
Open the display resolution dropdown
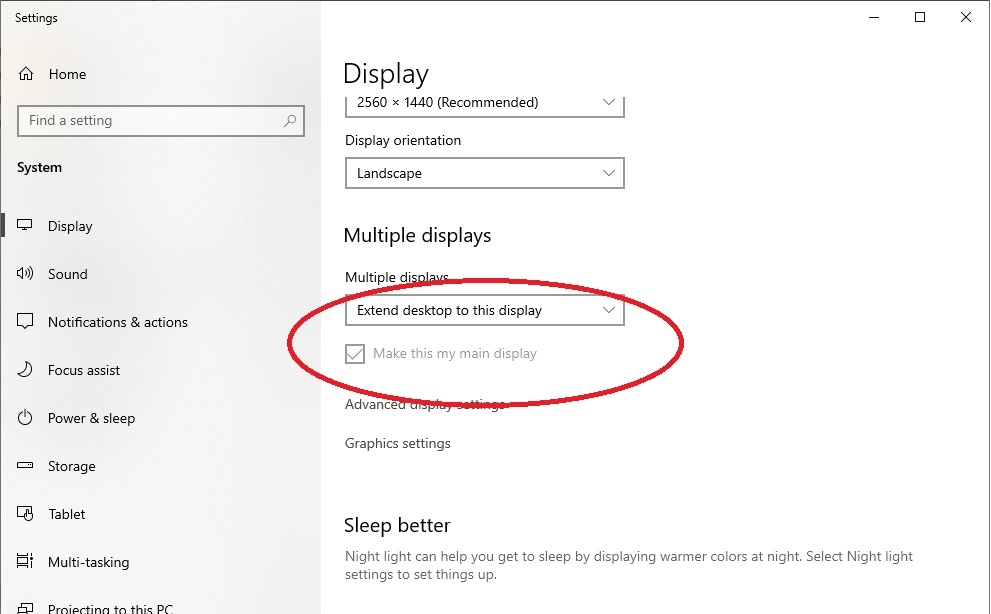tap(485, 105)
